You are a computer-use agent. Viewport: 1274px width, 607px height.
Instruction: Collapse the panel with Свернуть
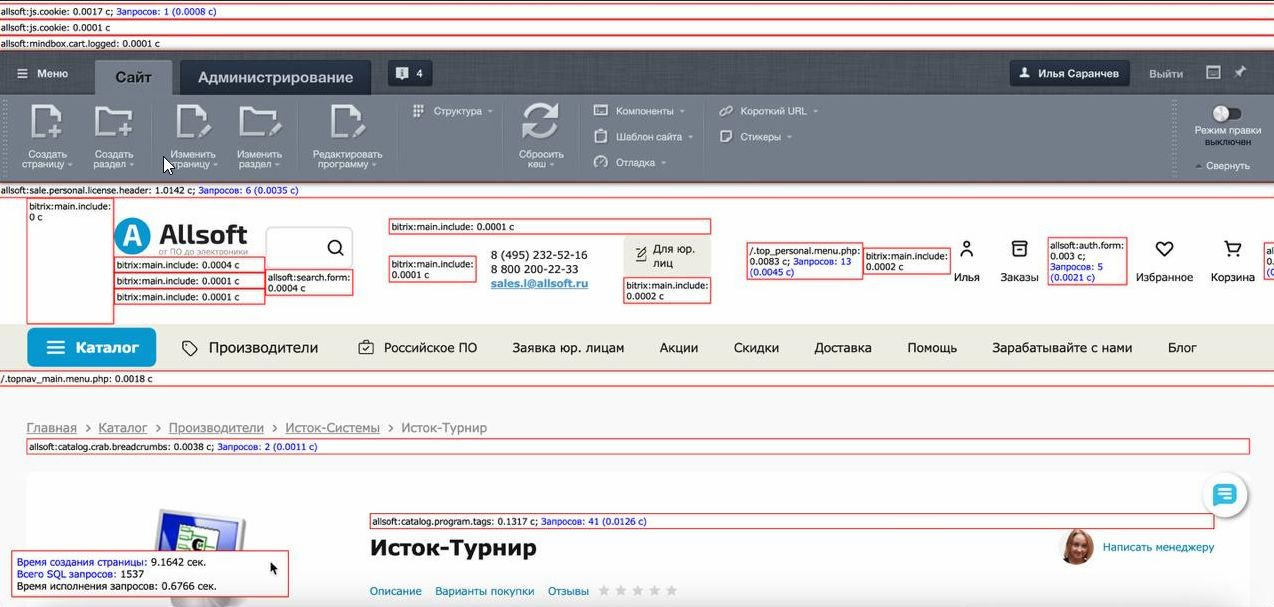pyautogui.click(x=1222, y=166)
